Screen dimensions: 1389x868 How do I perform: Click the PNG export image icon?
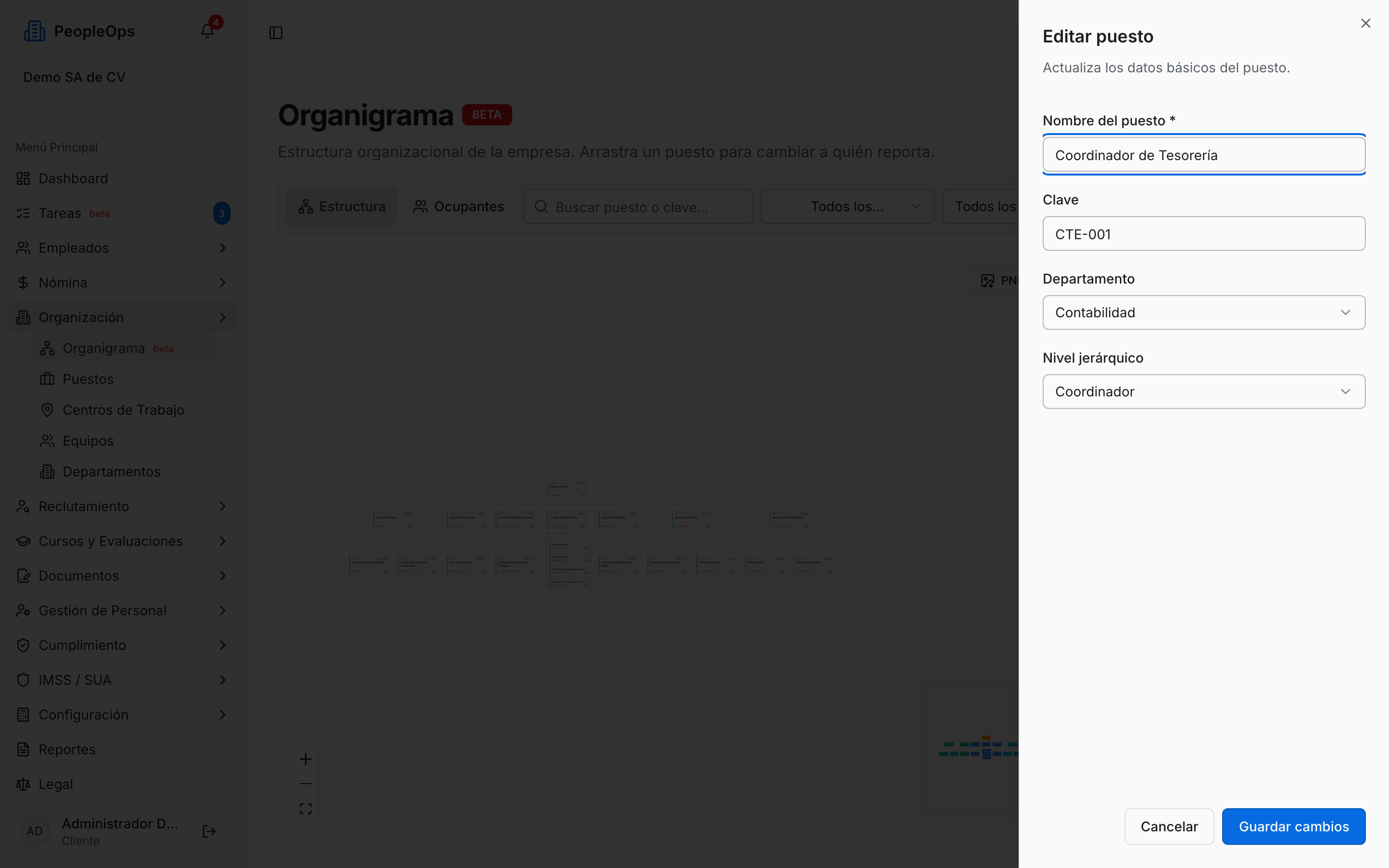pyautogui.click(x=987, y=281)
